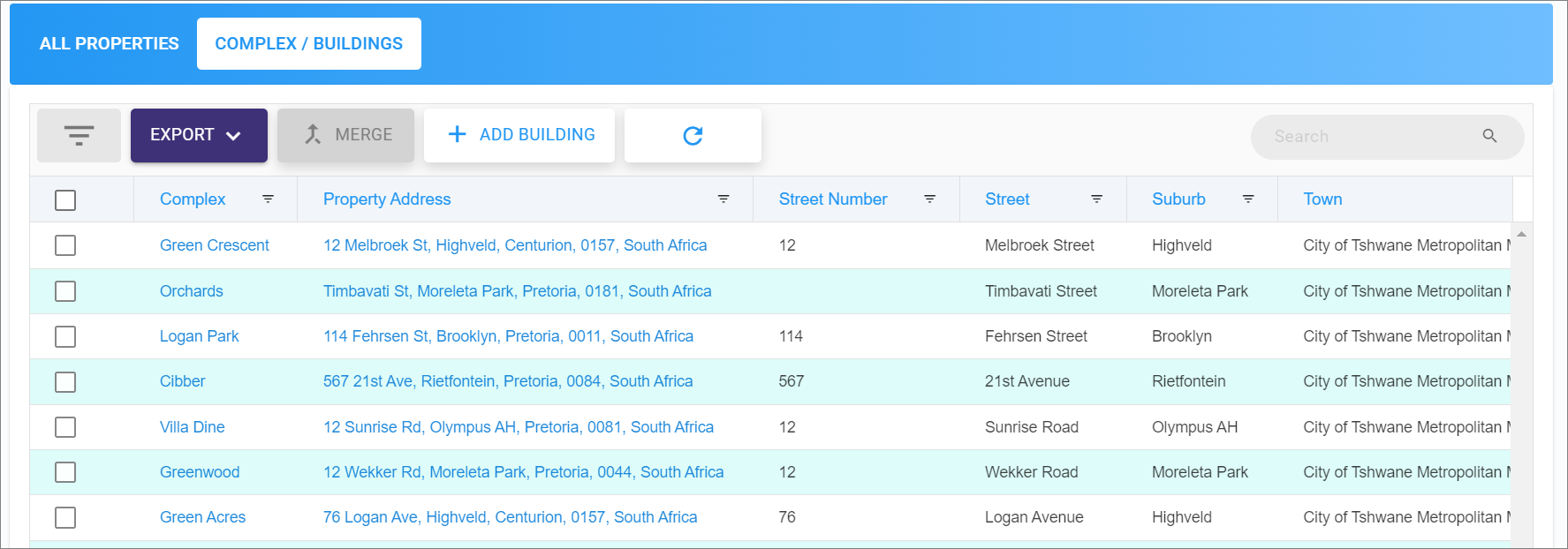Tick the Orchards row checkbox
Screen dimensions: 1568x549
coord(65,291)
